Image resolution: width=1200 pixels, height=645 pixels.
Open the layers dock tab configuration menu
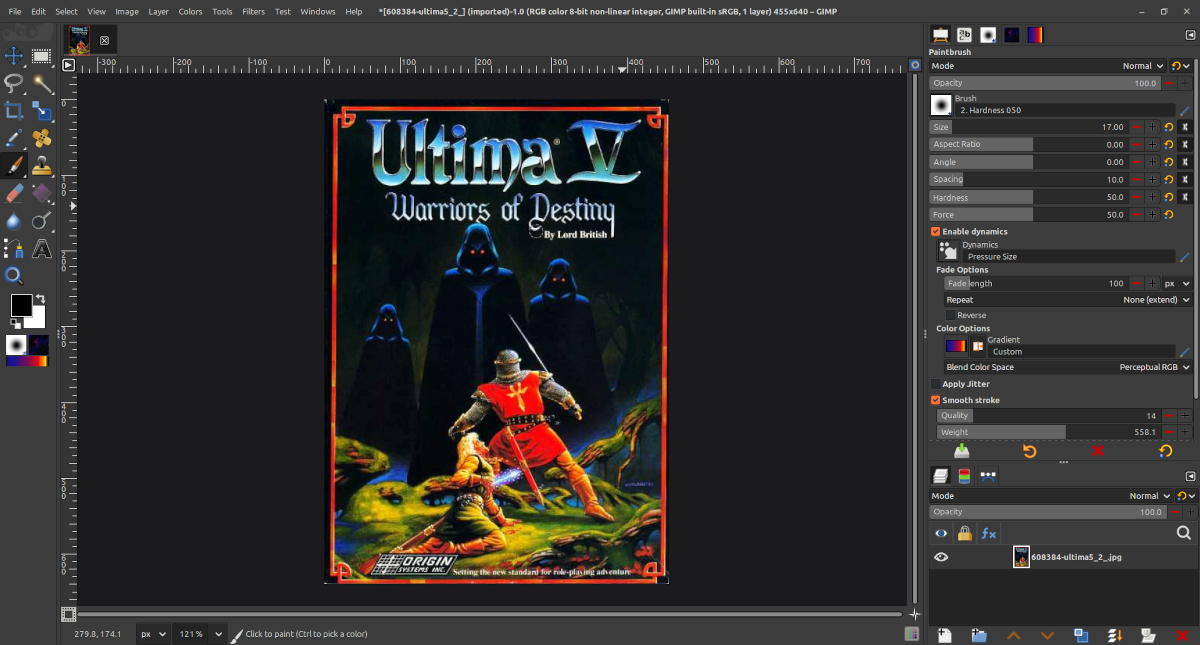pyautogui.click(x=1191, y=476)
